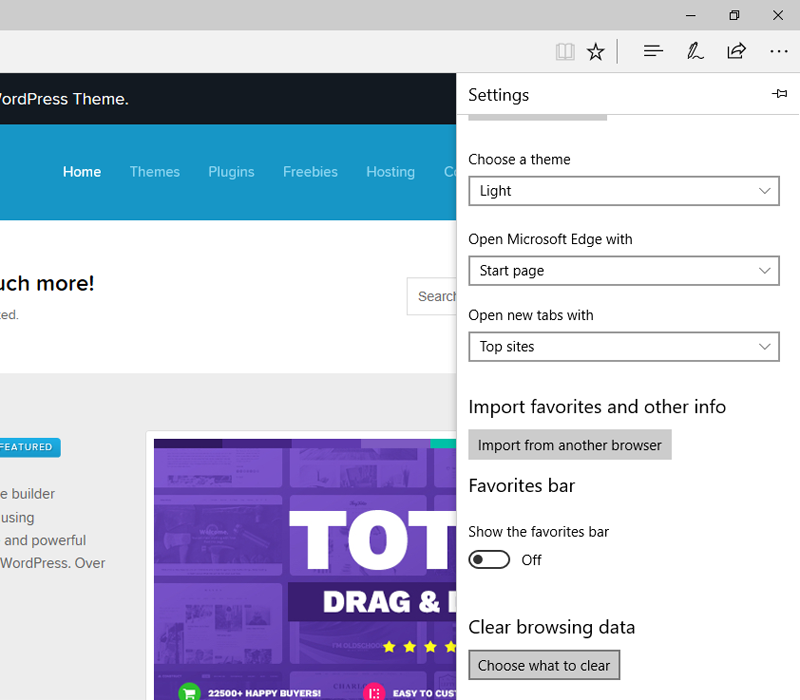This screenshot has height=700, width=800.
Task: Open Freebies in site navigation
Action: (310, 172)
